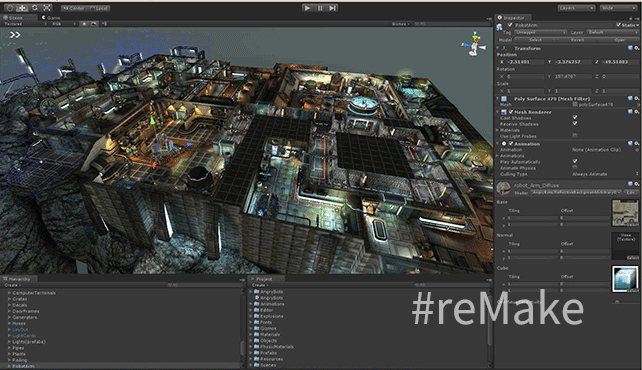
Task: Open the Layer dropdown (Default)
Action: tap(613, 32)
